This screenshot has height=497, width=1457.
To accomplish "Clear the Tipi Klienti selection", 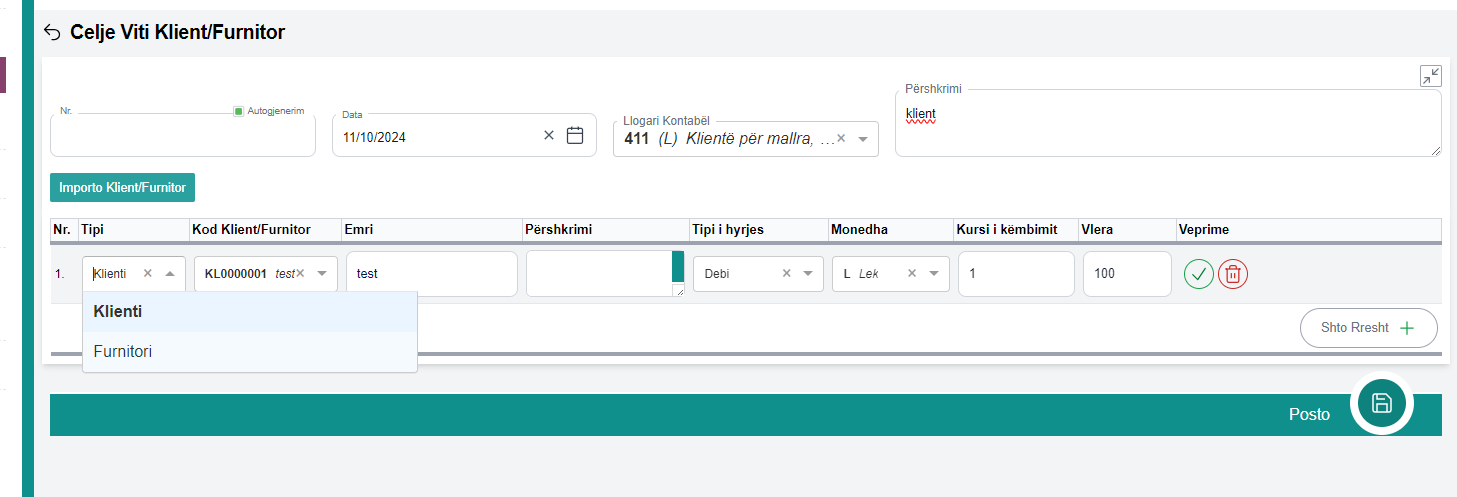I will (x=148, y=273).
